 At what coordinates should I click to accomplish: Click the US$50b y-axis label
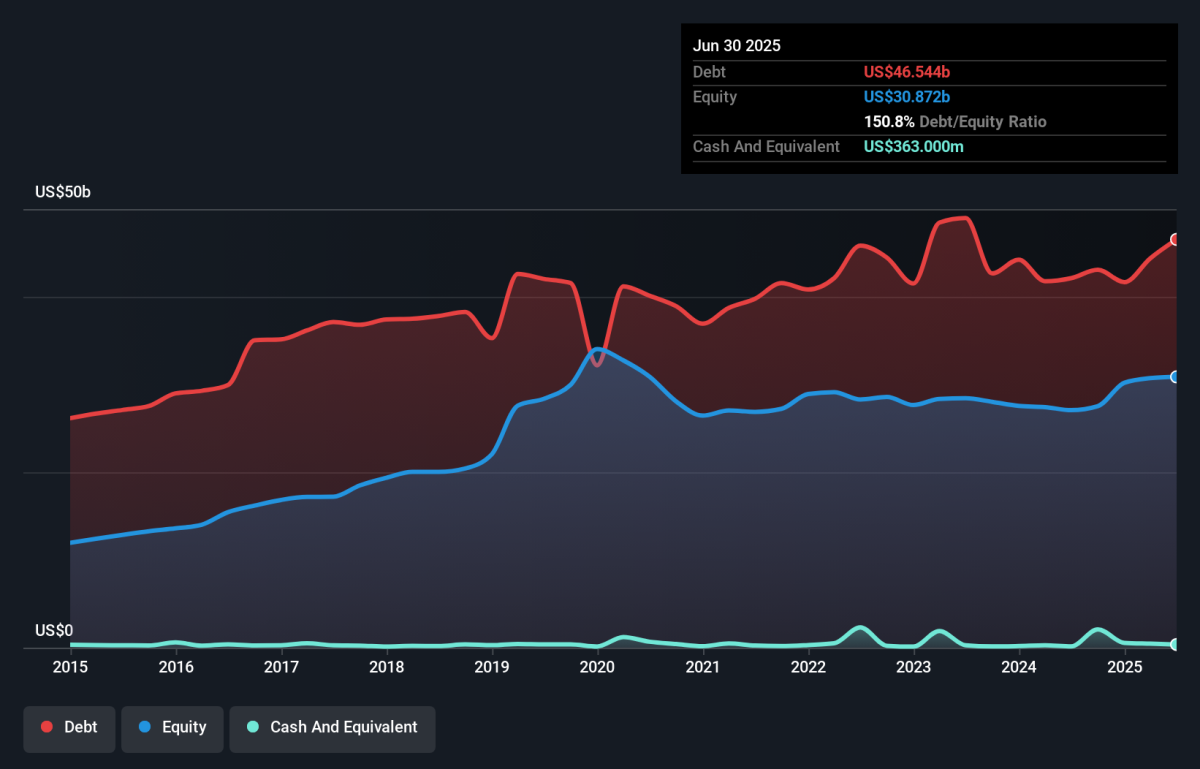tap(63, 192)
